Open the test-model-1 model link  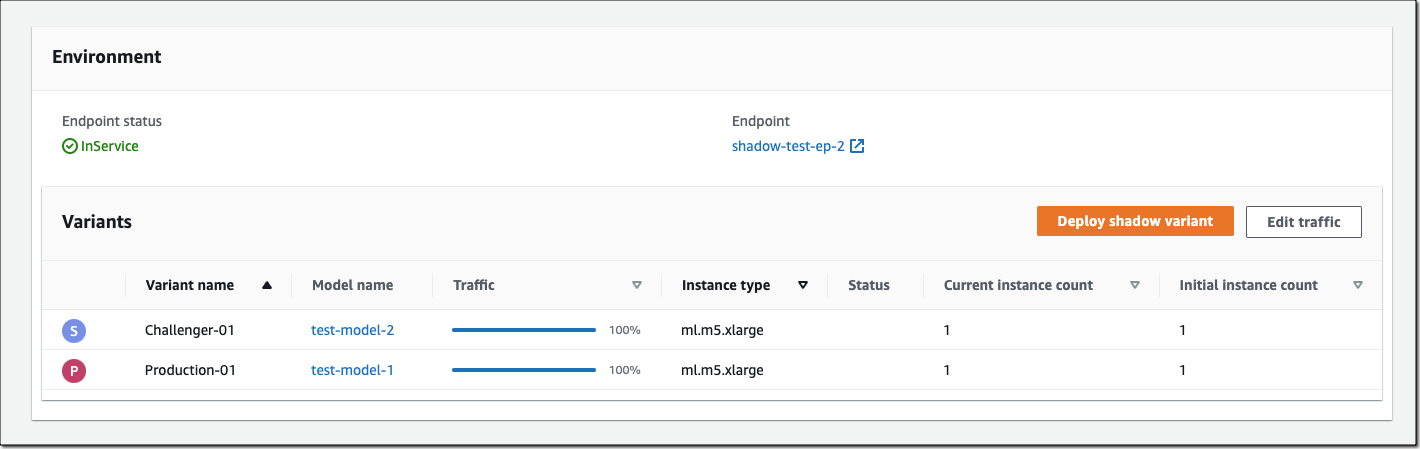[x=352, y=371]
